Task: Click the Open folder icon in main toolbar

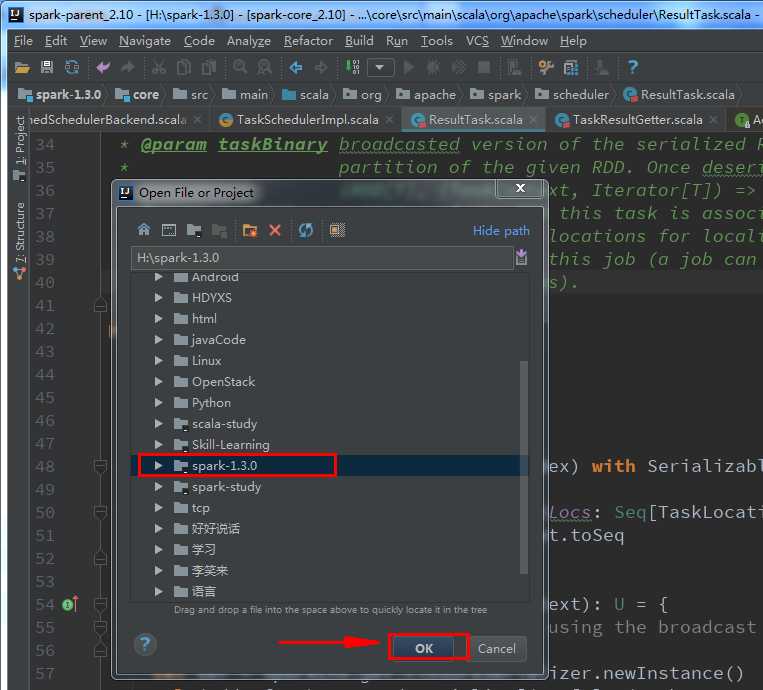Action: [22, 67]
